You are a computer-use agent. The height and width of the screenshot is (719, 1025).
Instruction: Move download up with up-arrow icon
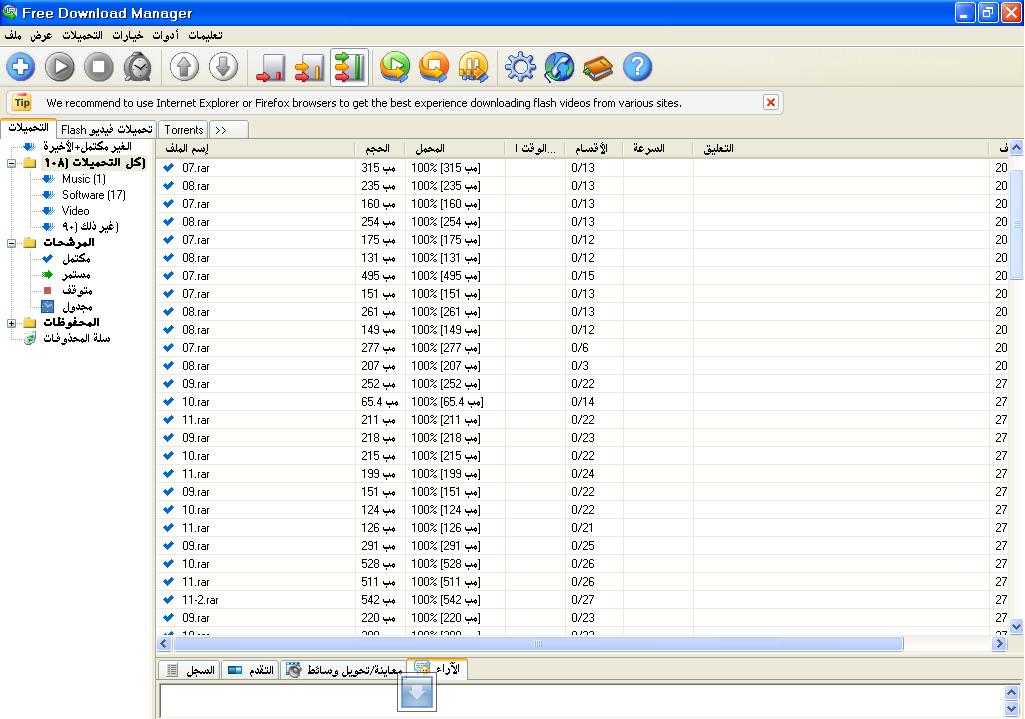184,67
